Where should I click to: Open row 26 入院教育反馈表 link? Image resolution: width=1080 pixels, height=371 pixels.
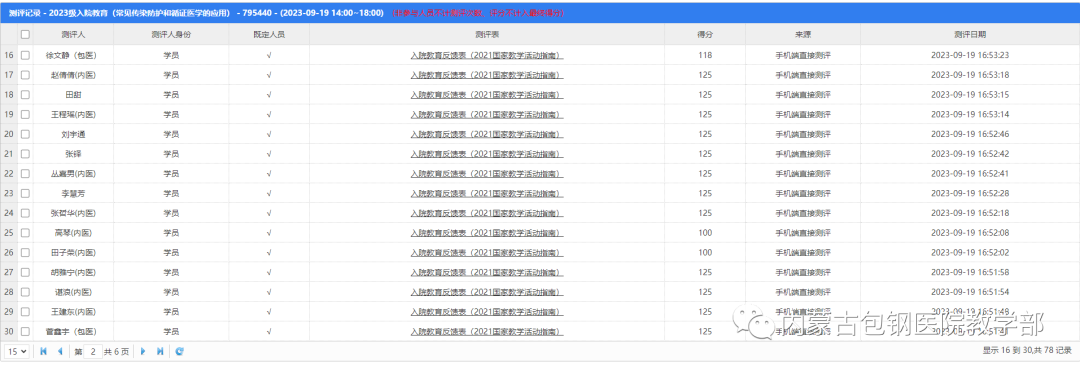pos(487,253)
